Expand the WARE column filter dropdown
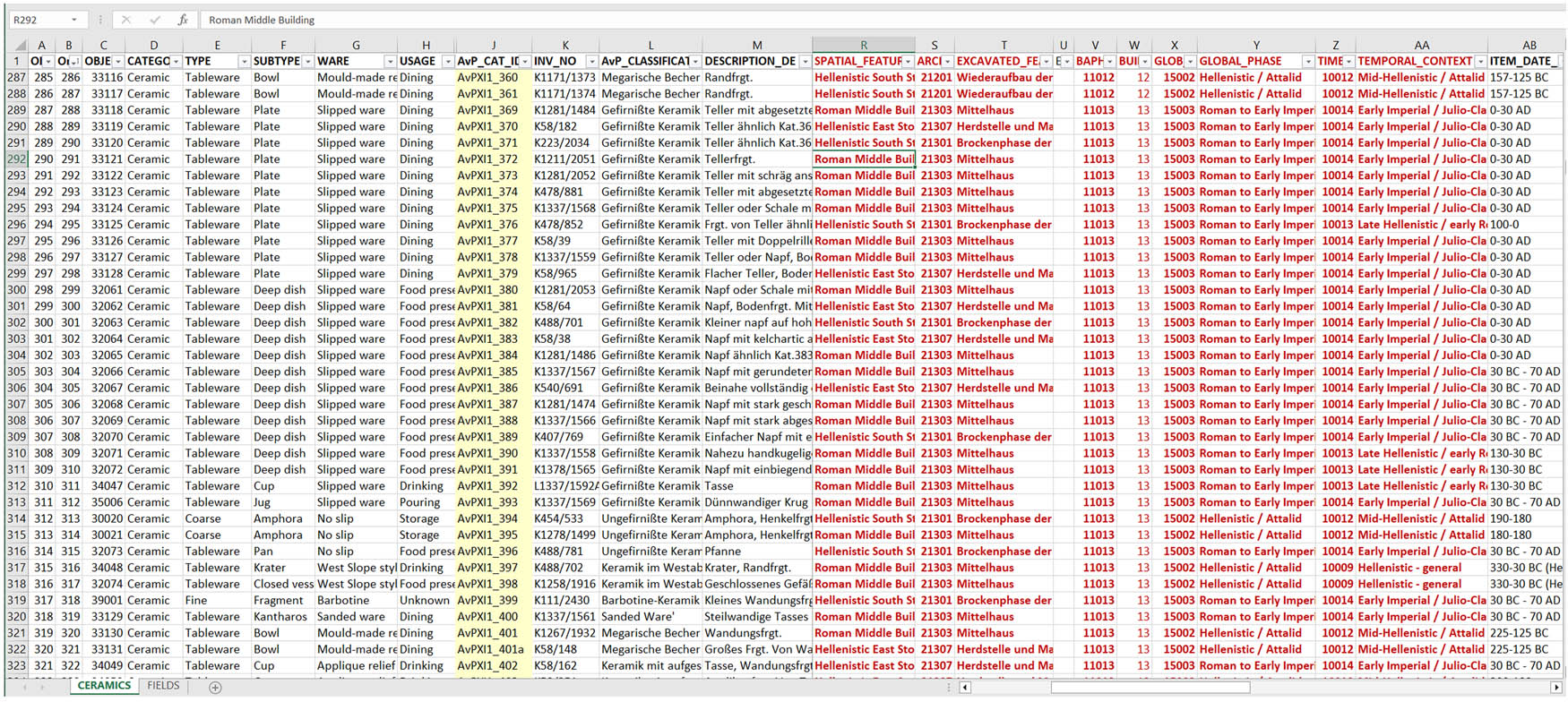Screen dimensions: 1568x702 [390, 62]
